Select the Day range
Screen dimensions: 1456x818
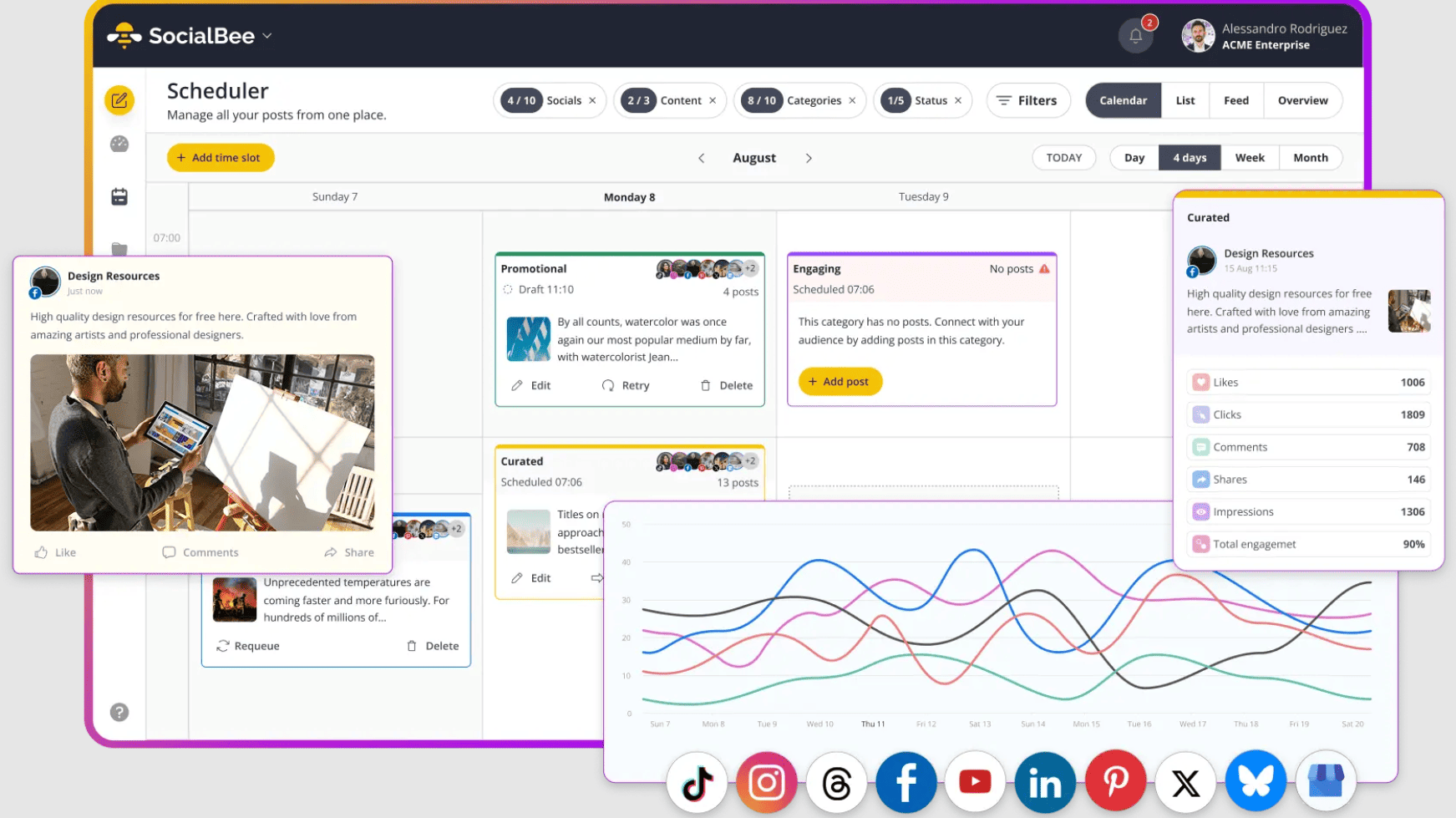1134,158
